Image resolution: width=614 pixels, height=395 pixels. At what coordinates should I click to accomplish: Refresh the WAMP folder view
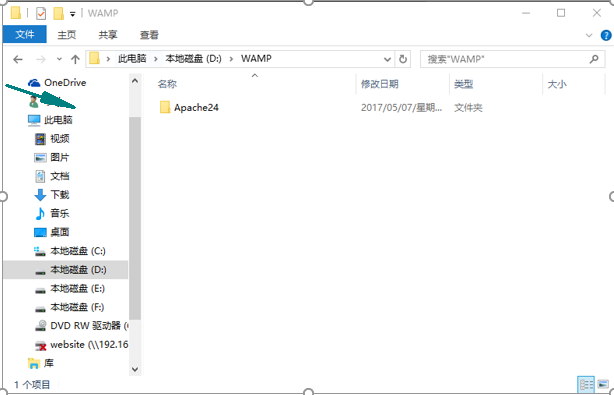403,59
